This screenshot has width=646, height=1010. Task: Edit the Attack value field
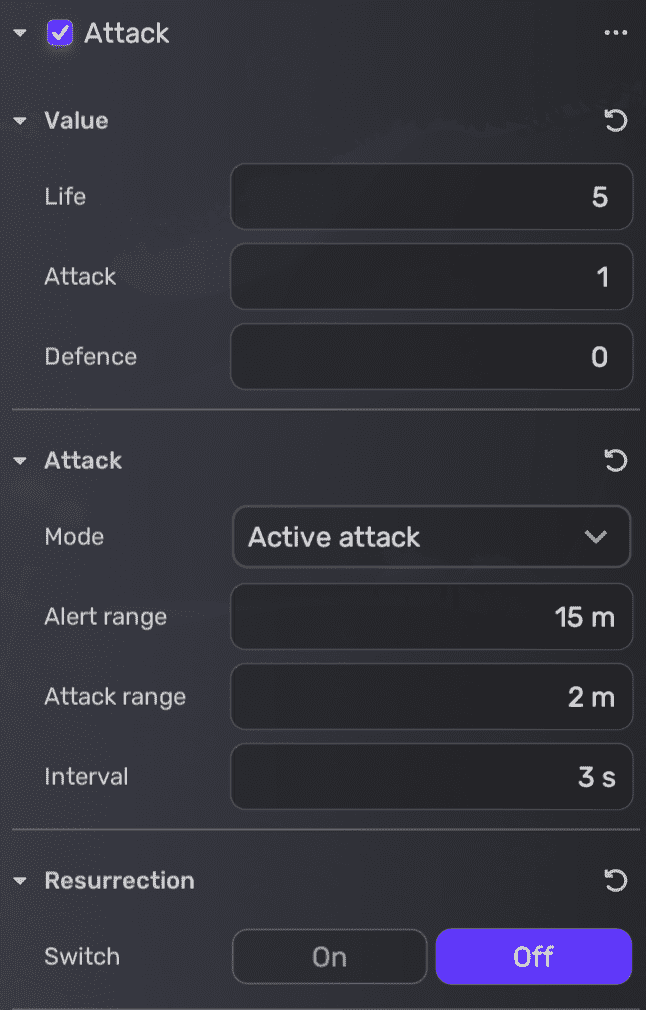431,276
